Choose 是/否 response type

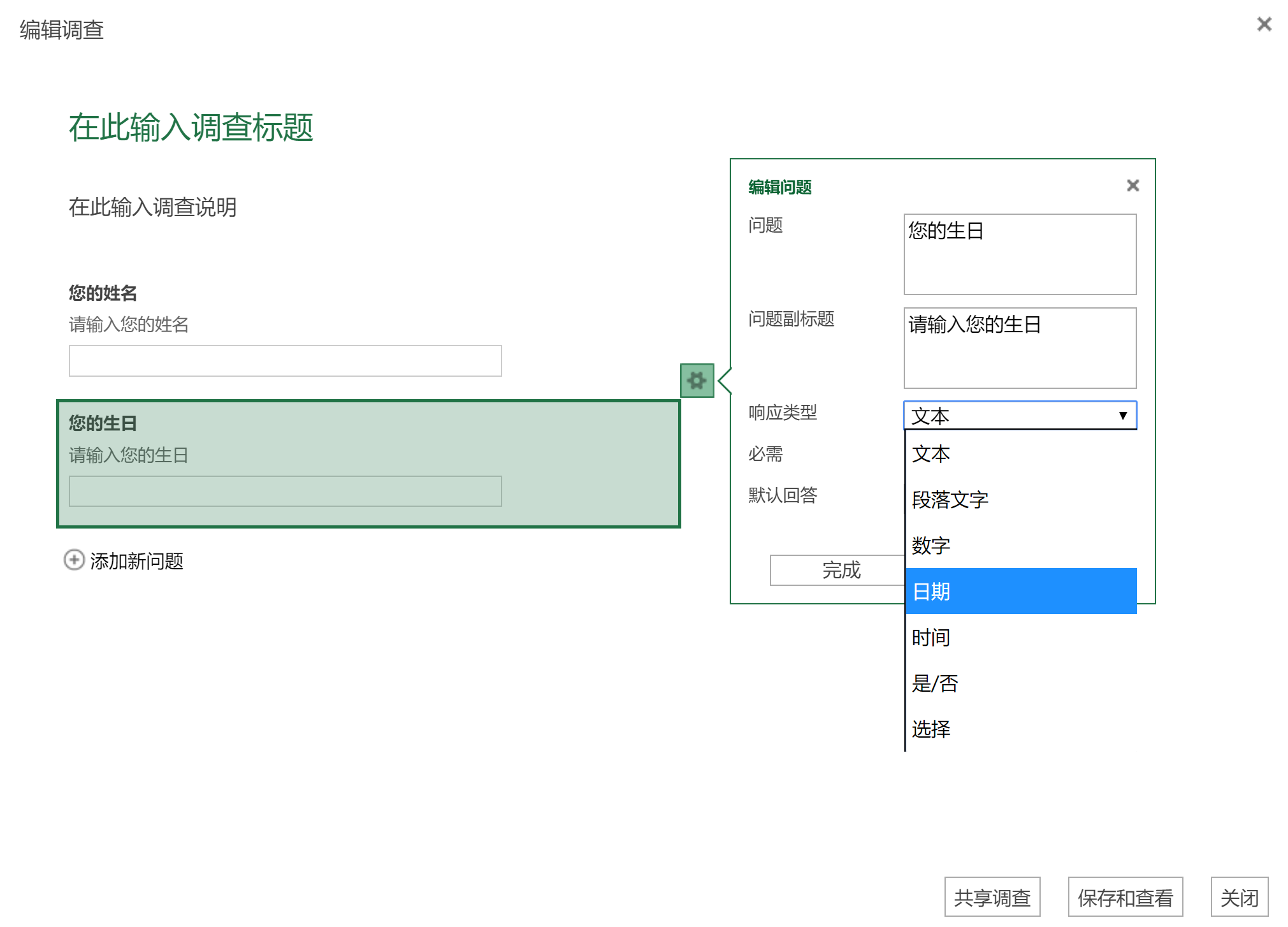pyautogui.click(x=1021, y=683)
